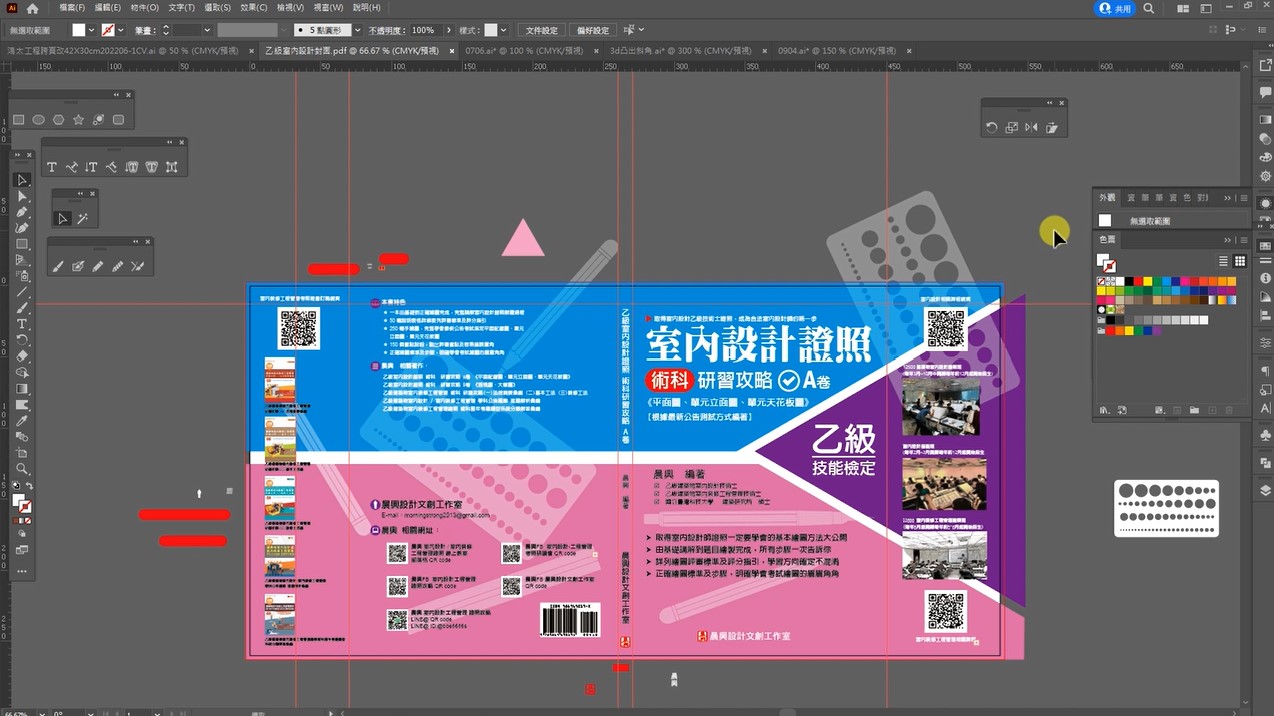This screenshot has height=716, width=1274.
Task: Select the Star shape tool
Action: [x=78, y=120]
